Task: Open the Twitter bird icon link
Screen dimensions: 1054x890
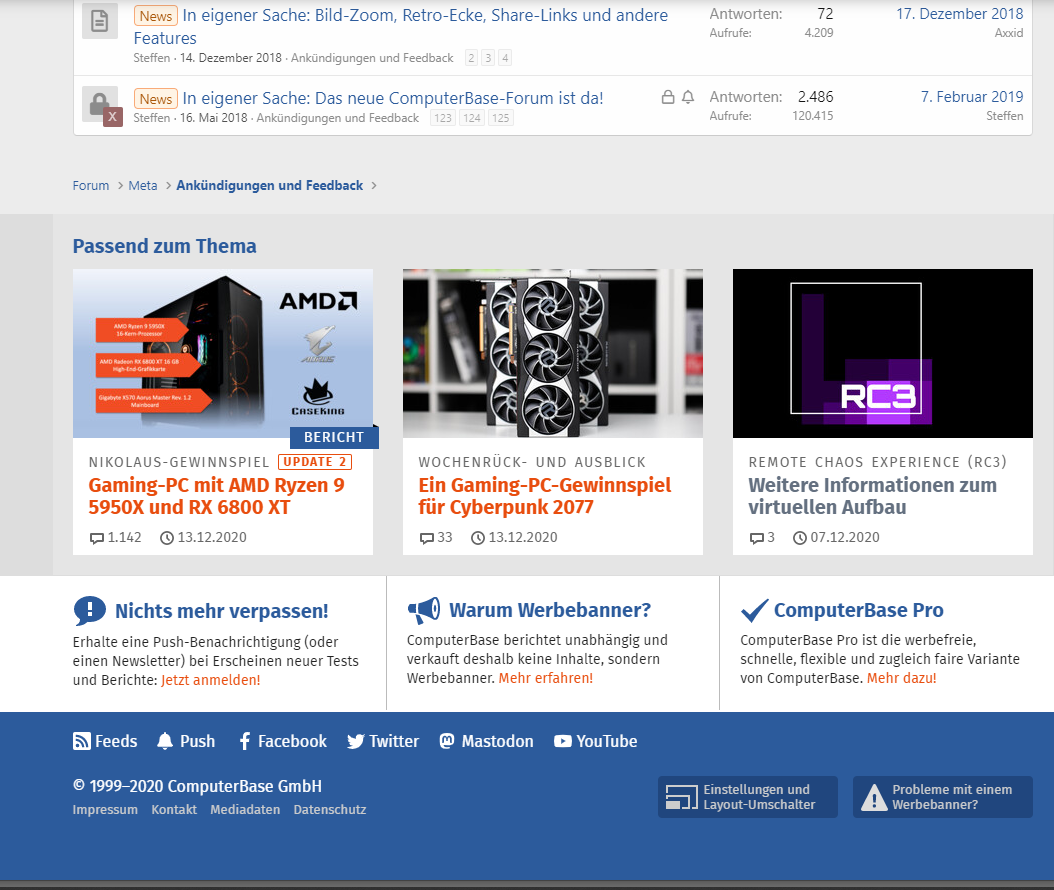Action: coord(356,741)
